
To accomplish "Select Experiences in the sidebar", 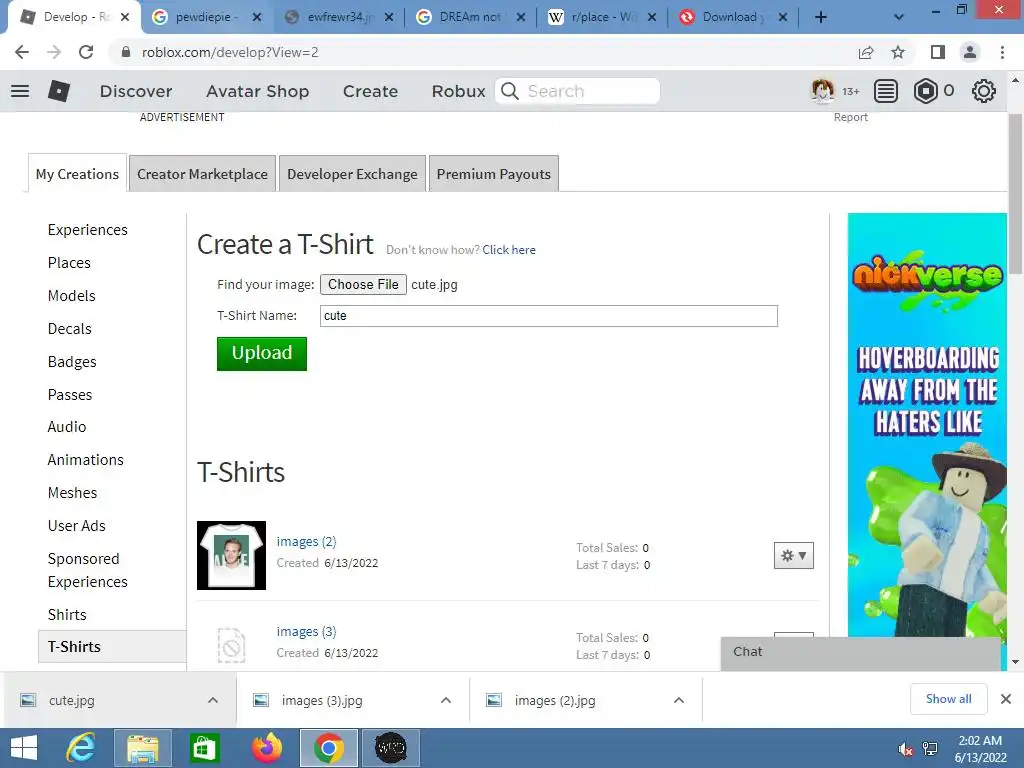I will 88,230.
